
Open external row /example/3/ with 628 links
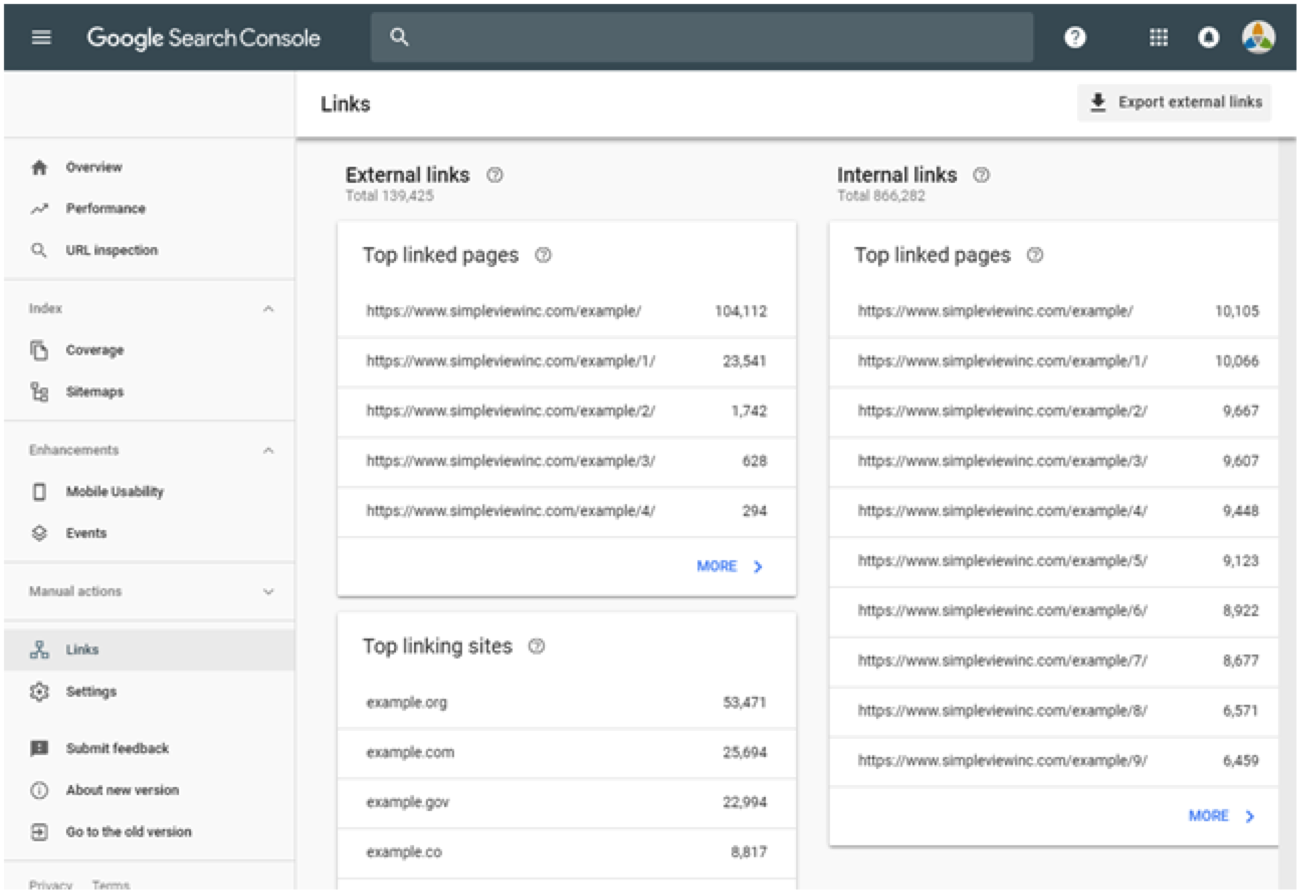click(x=567, y=461)
